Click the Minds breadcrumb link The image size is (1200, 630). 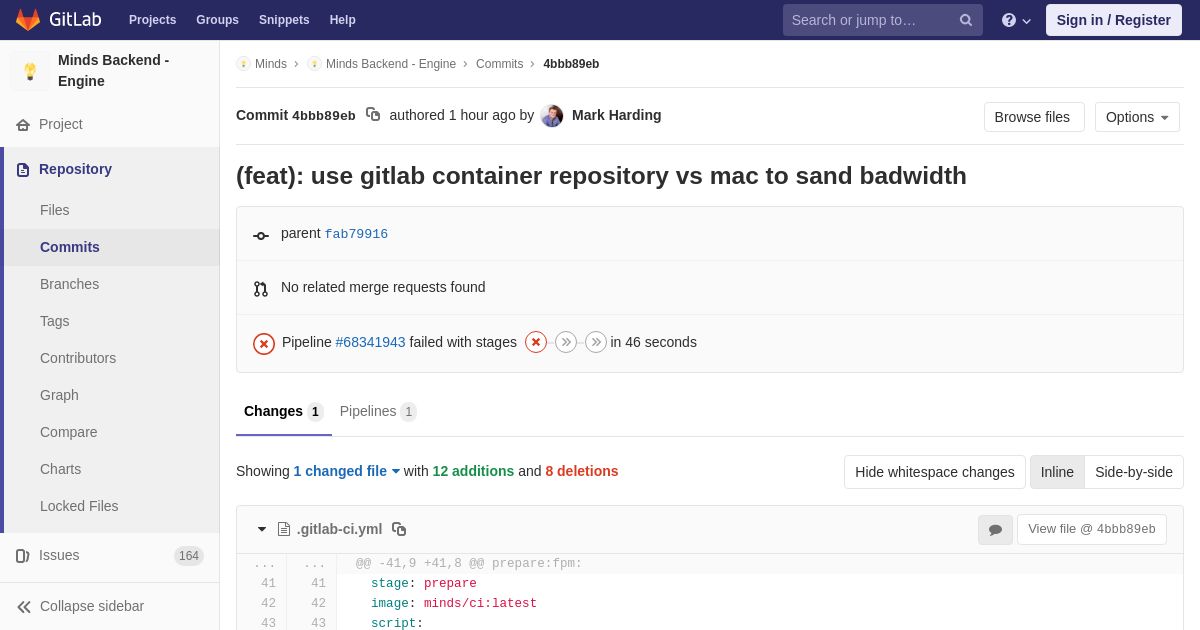coord(271,64)
